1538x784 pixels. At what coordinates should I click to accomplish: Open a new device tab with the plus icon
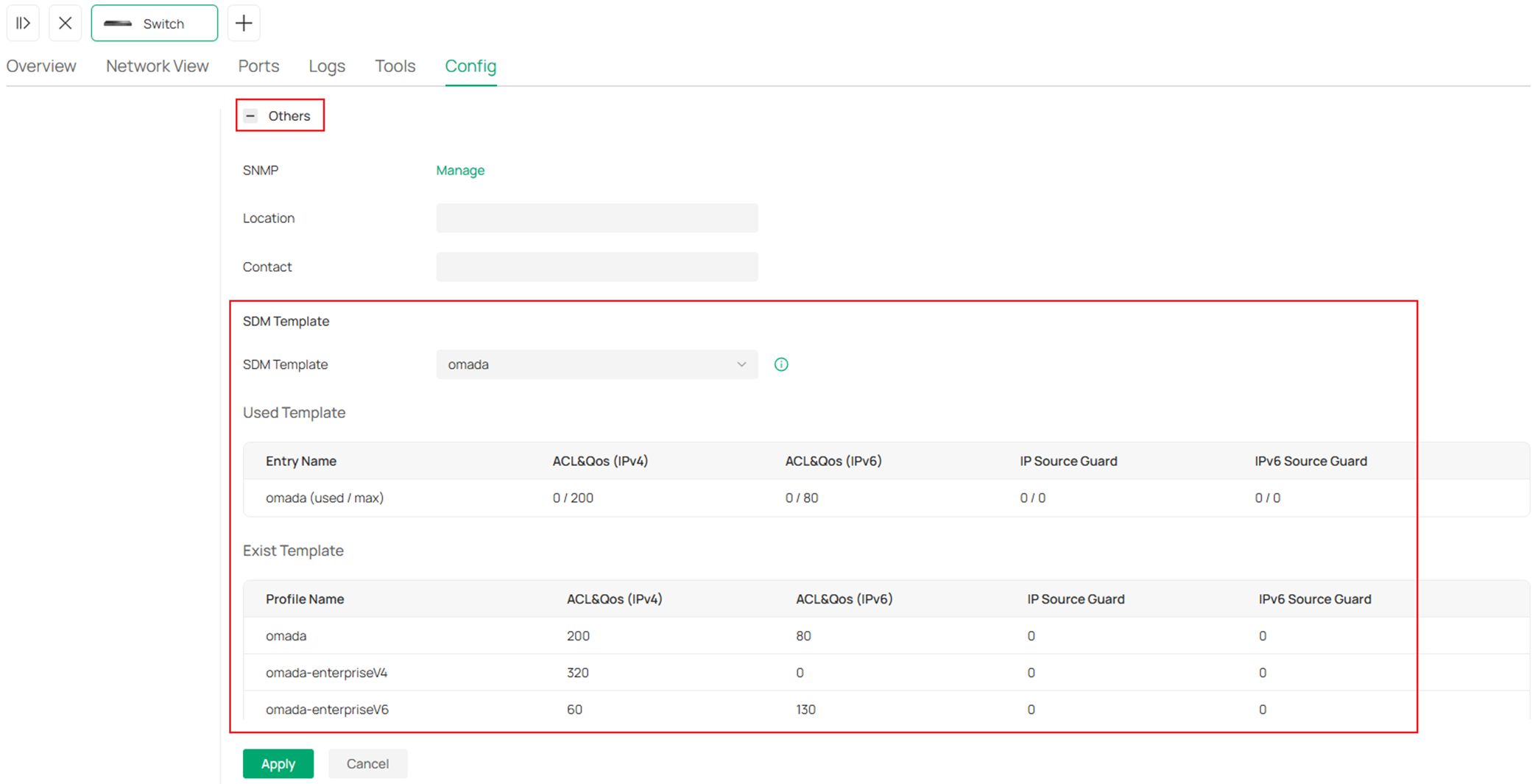(x=243, y=23)
